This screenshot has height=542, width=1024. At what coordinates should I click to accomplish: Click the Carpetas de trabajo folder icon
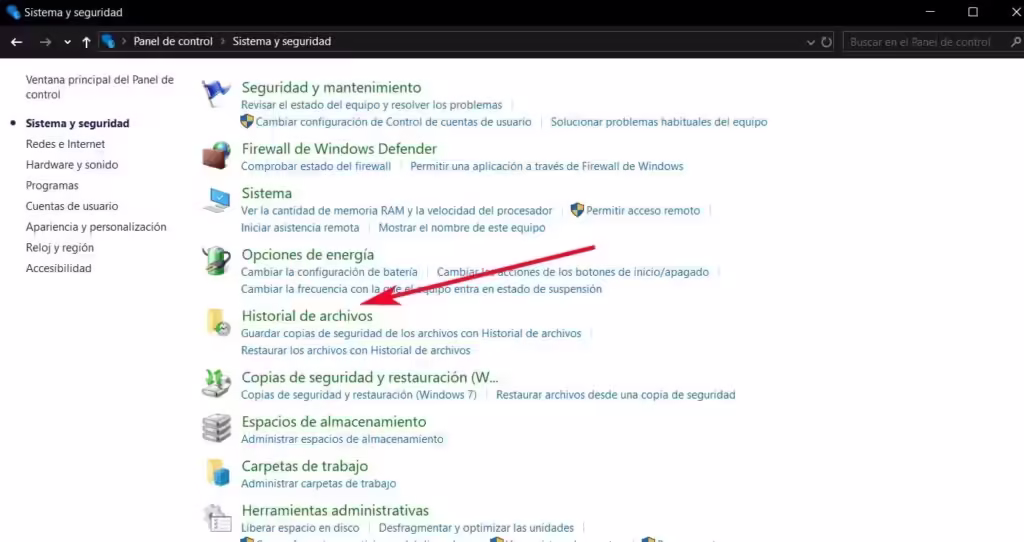[x=217, y=473]
